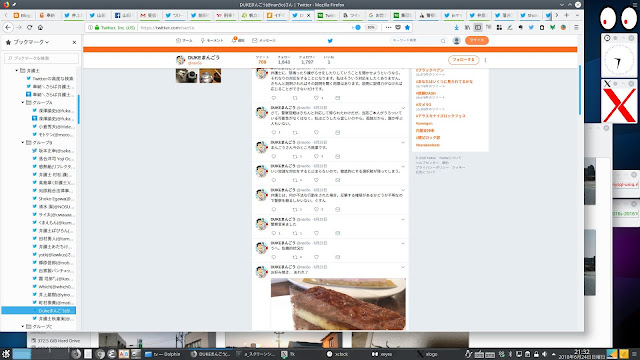Open the food photo tweet's chevron menu
This screenshot has width=640, height=360.
tap(403, 267)
